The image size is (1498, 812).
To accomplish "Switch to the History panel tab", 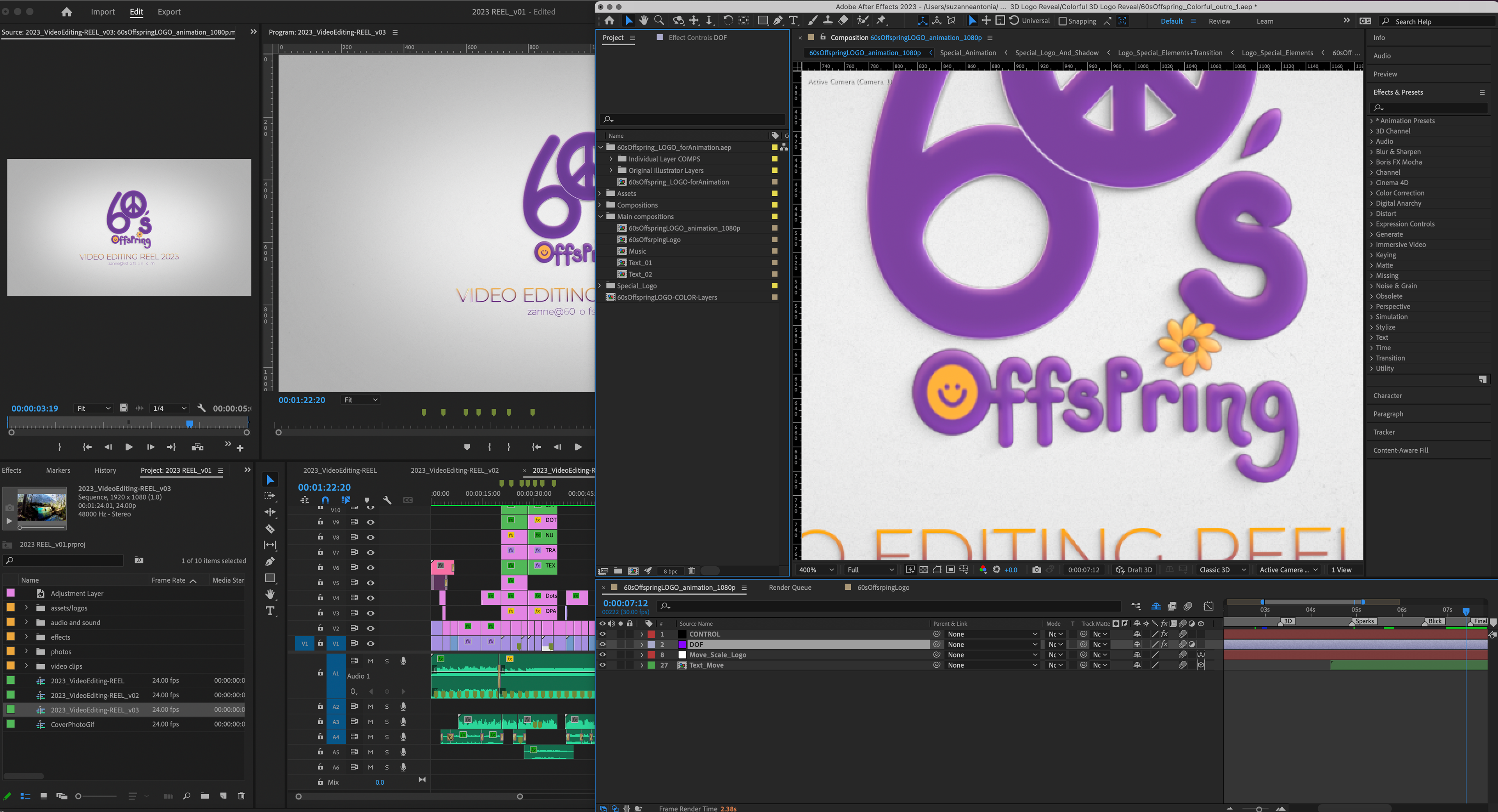I will click(105, 470).
